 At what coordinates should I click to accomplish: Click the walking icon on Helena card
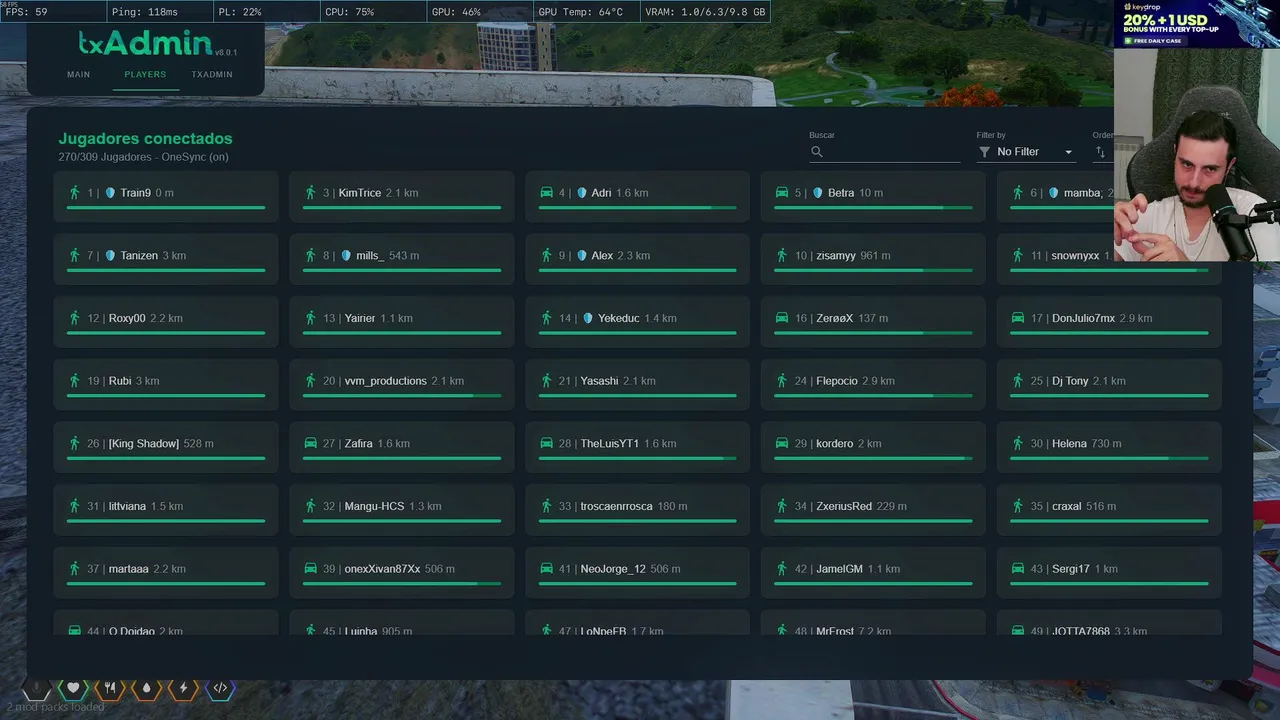1018,443
